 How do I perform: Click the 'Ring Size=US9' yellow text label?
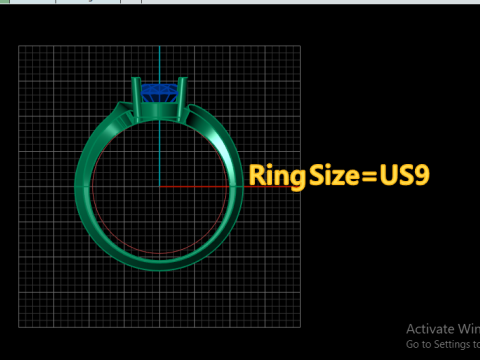pyautogui.click(x=339, y=176)
